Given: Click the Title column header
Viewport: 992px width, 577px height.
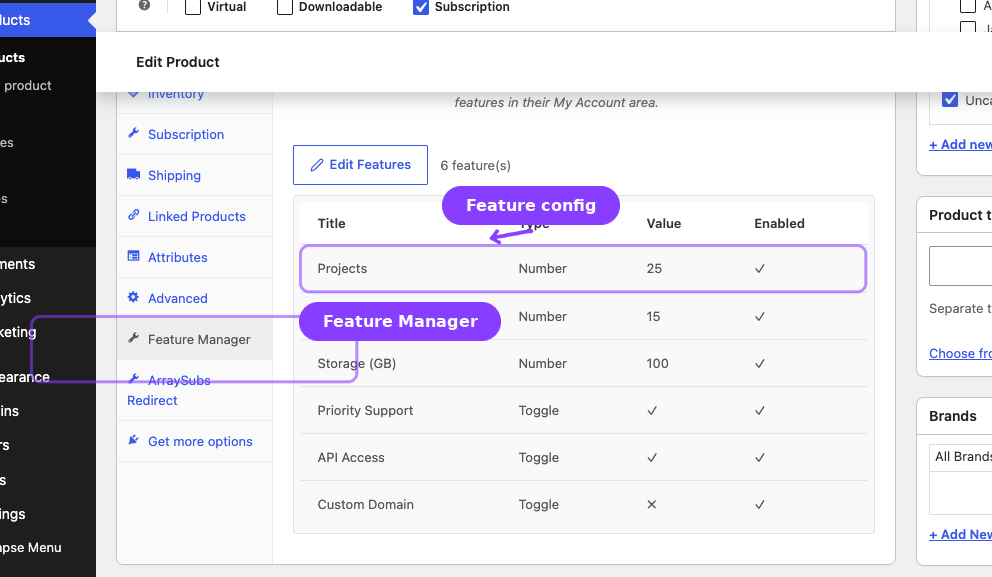Looking at the screenshot, I should 332,223.
